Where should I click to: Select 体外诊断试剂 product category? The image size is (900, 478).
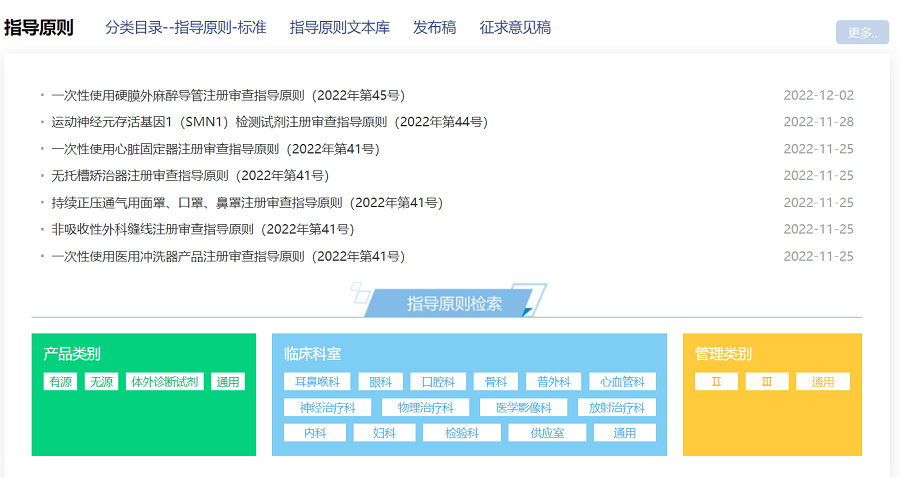tap(164, 382)
